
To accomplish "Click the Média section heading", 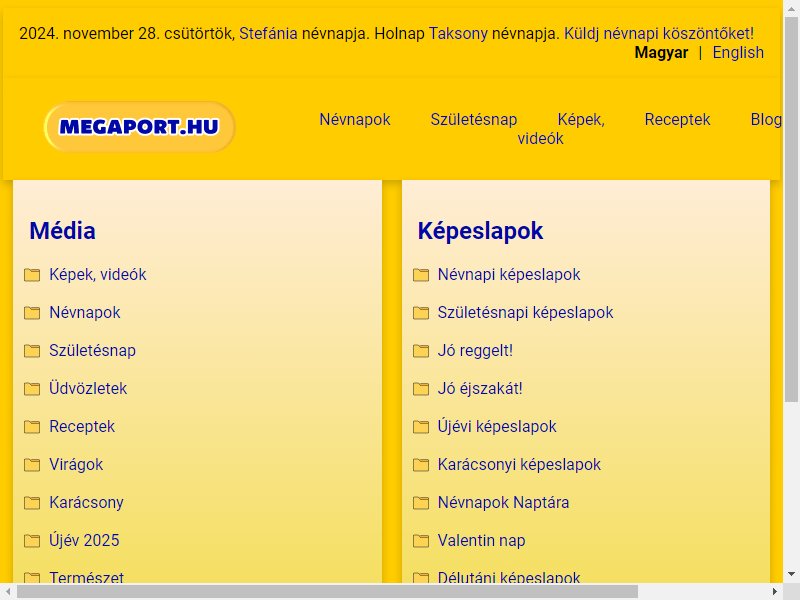I will (x=62, y=231).
